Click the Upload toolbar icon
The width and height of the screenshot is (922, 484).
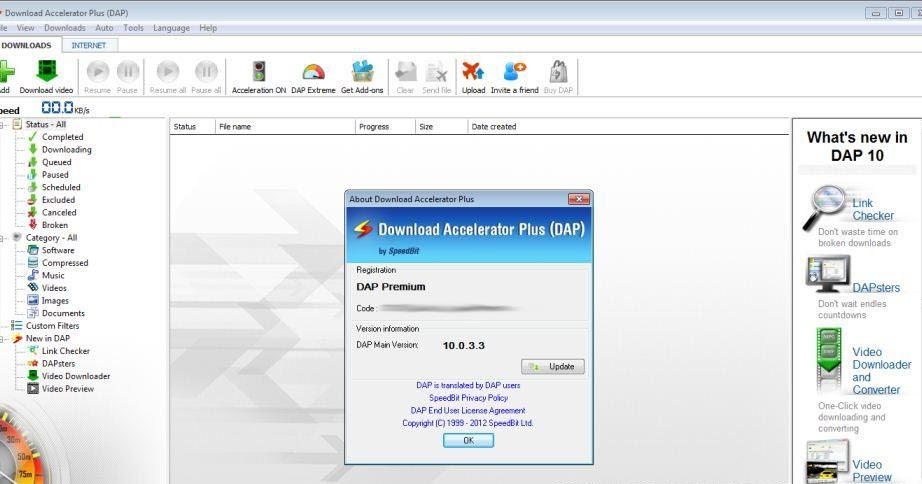pos(473,71)
